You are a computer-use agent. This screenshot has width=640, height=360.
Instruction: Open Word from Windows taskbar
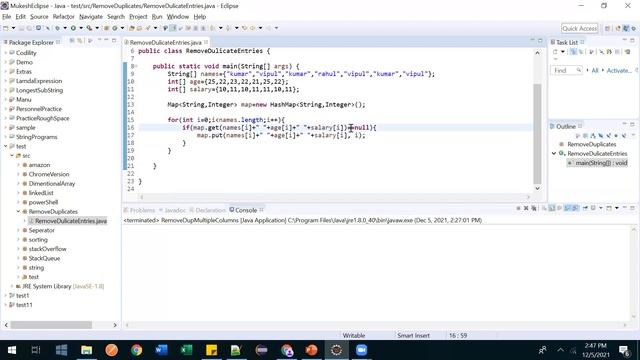pos(162,350)
